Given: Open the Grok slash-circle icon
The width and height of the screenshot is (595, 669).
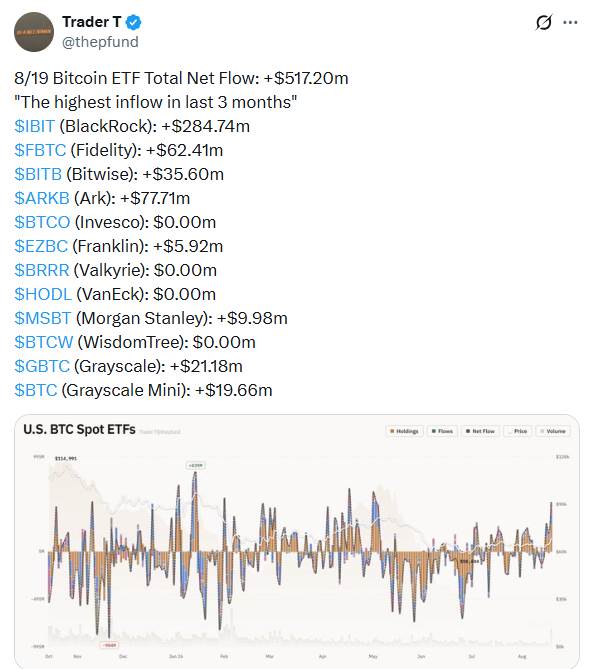Looking at the screenshot, I should pos(544,22).
